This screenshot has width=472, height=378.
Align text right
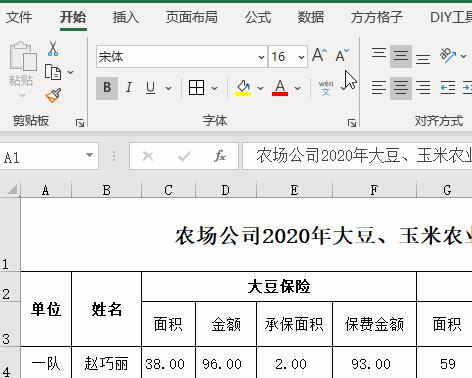click(423, 88)
